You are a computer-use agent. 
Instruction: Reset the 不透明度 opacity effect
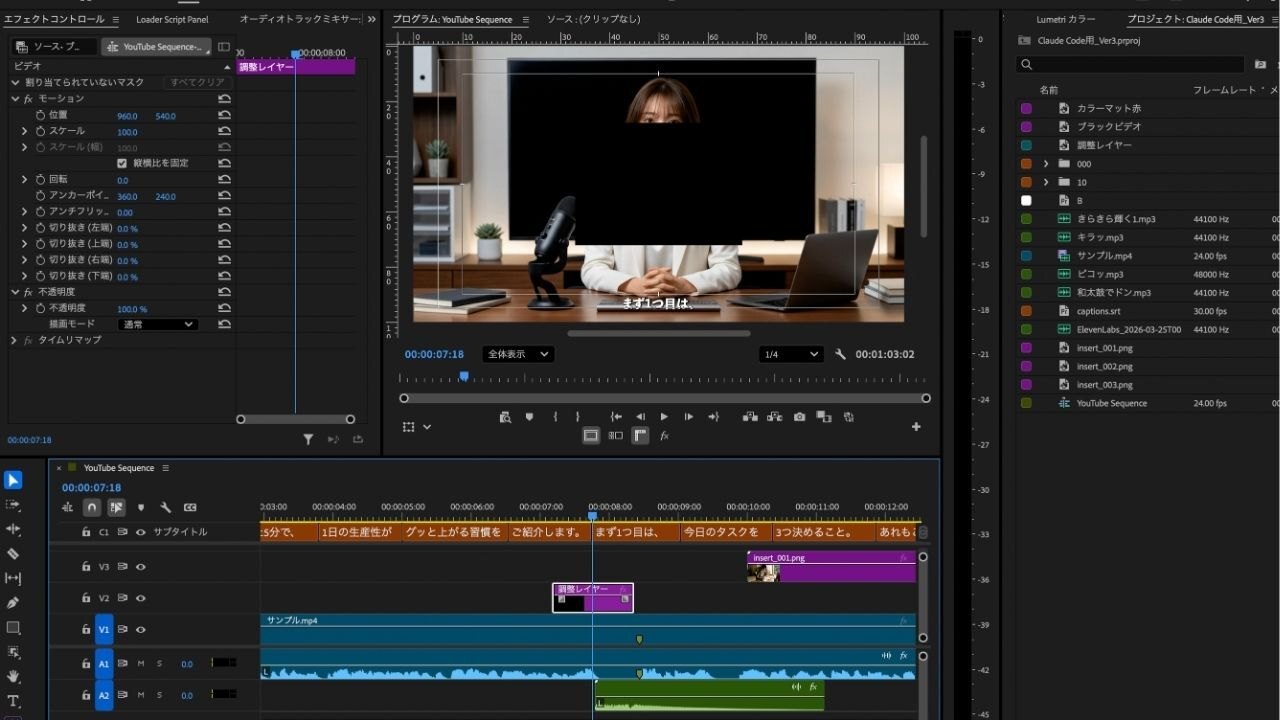pos(224,292)
